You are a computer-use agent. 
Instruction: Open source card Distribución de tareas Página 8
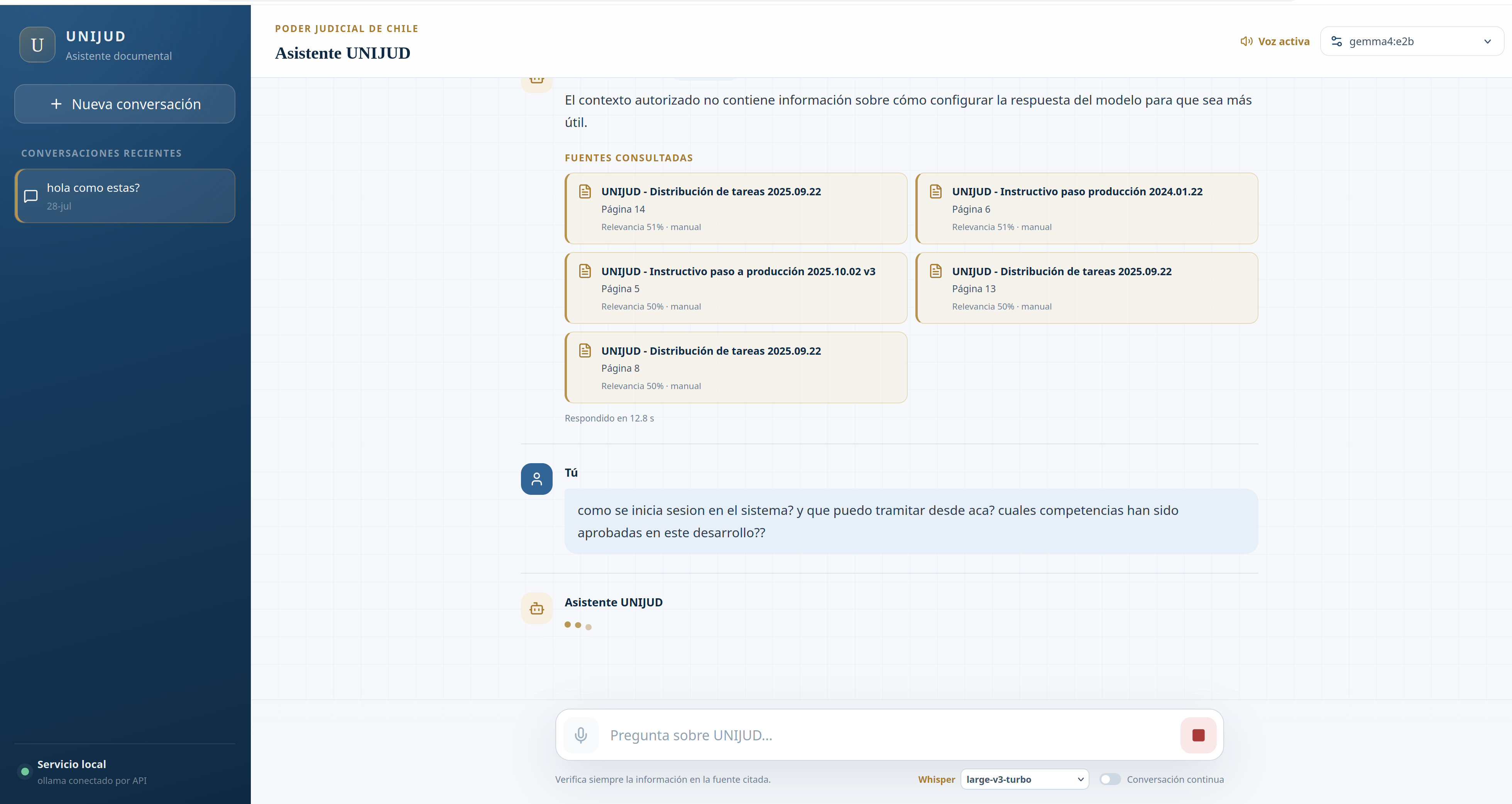tap(736, 367)
